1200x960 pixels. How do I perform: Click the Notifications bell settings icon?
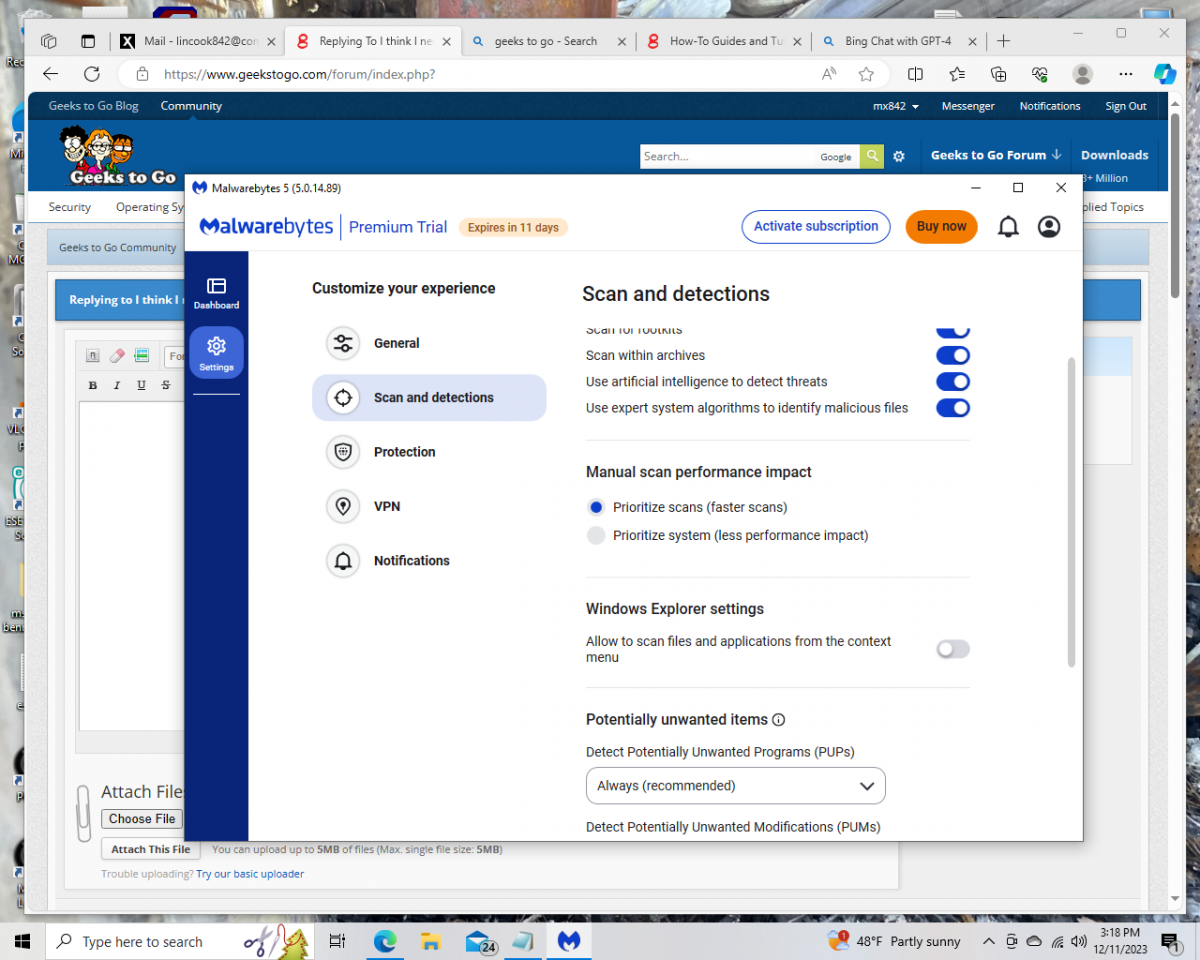coord(343,561)
